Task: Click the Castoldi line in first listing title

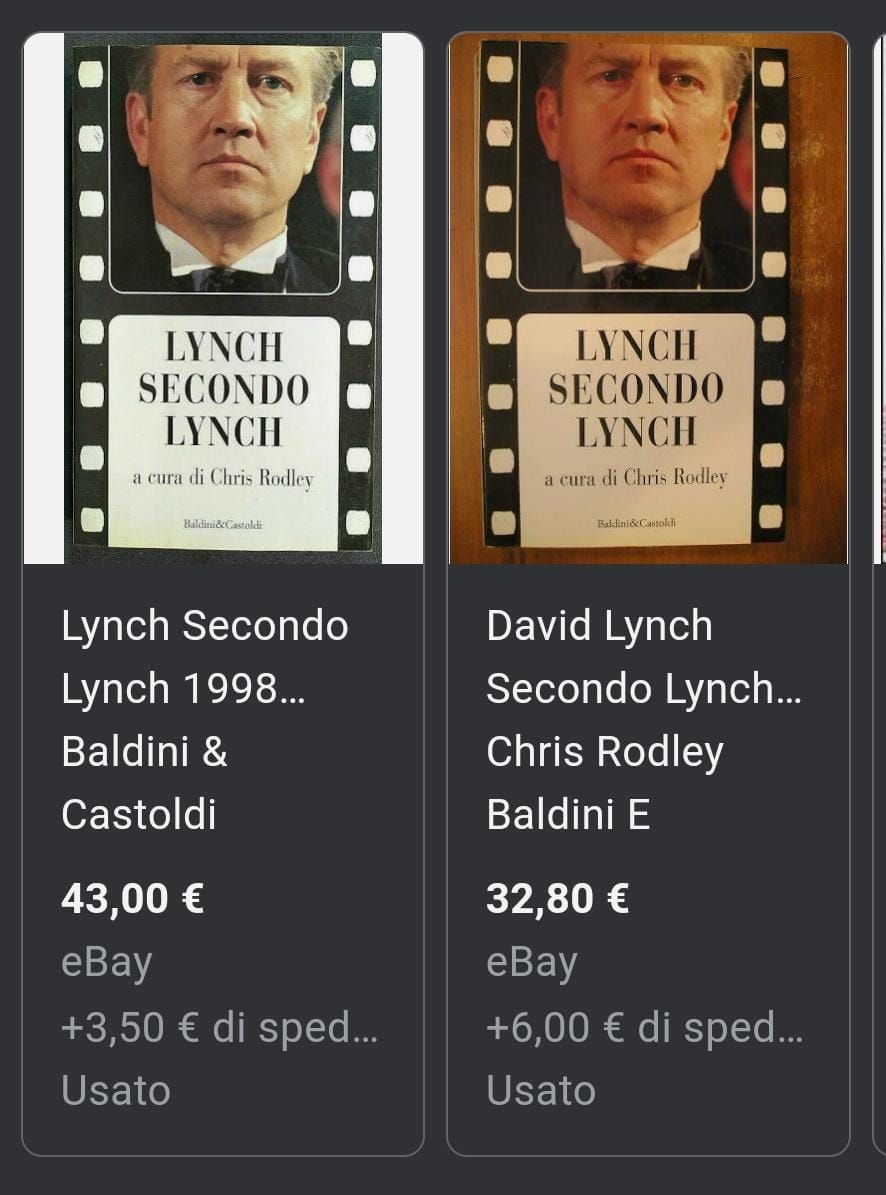Action: 139,814
